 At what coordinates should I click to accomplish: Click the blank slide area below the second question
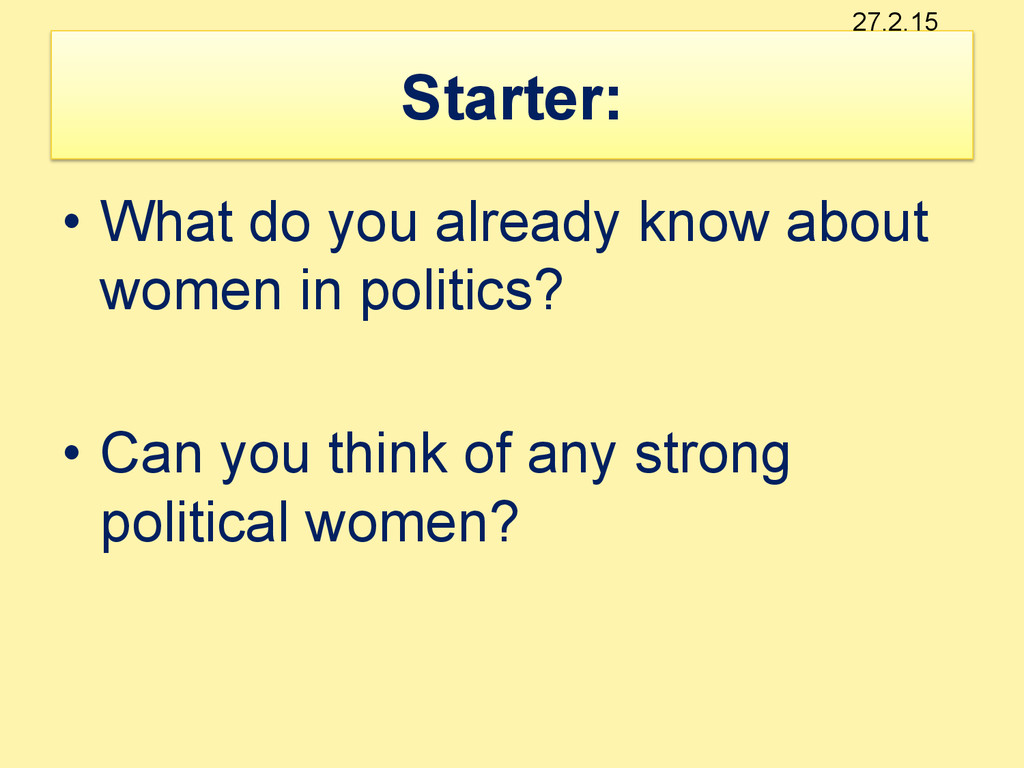(512, 653)
